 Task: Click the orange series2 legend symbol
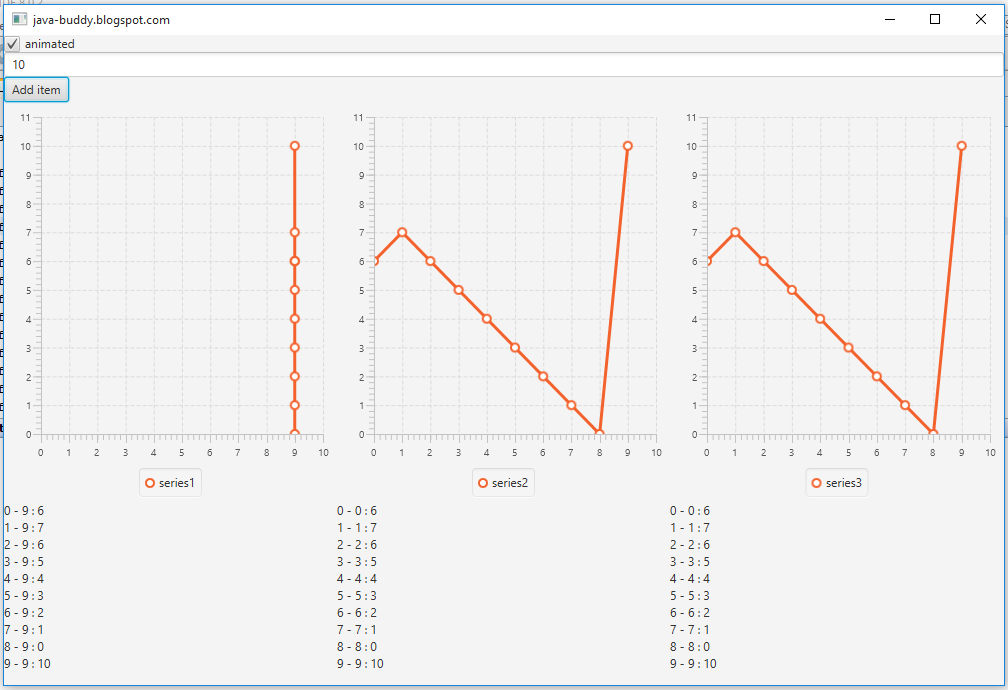[481, 482]
